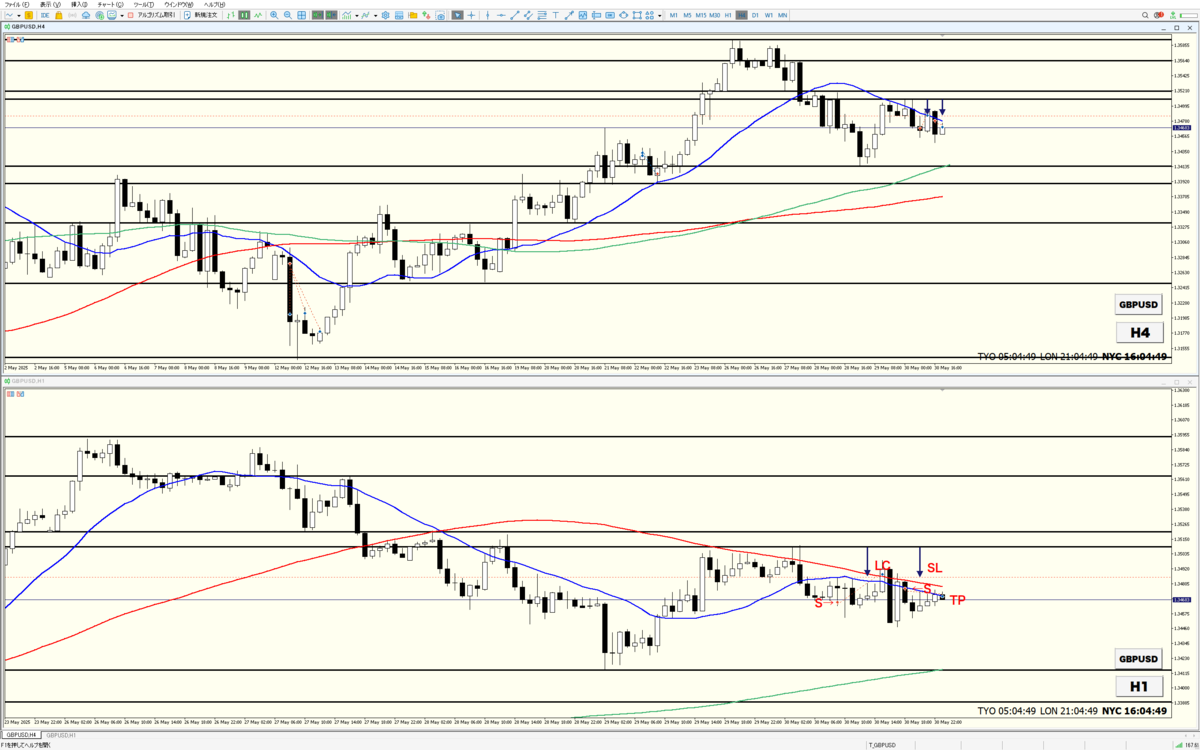
Task: Select the equidistant channel tool
Action: 528,15
